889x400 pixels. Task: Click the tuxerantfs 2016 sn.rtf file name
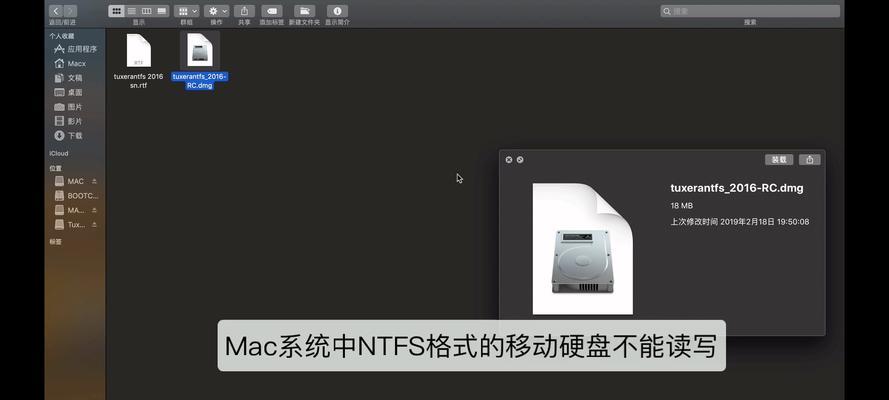coord(138,81)
